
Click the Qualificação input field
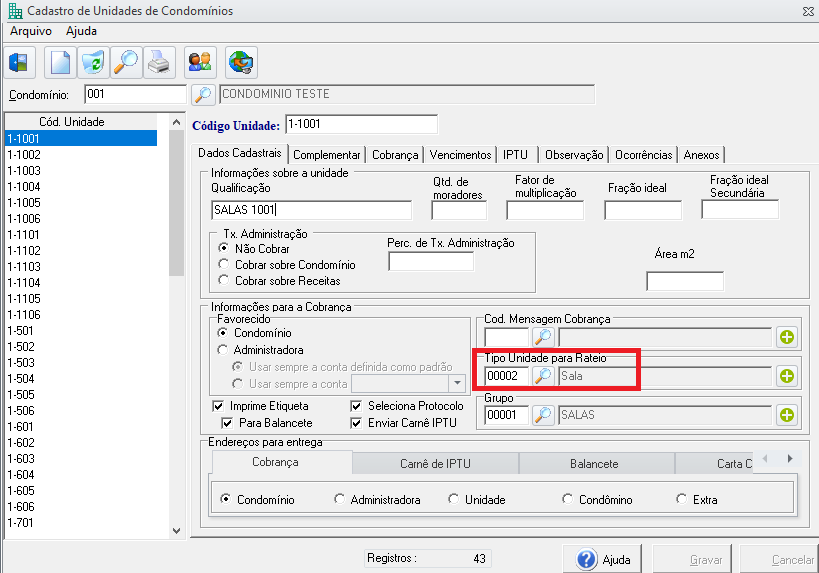pyautogui.click(x=312, y=210)
